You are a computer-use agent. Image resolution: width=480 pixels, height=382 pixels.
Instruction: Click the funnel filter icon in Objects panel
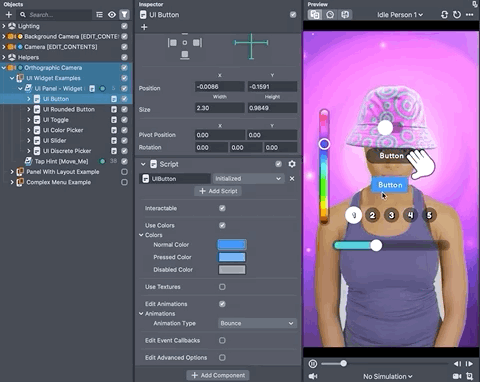[x=124, y=15]
